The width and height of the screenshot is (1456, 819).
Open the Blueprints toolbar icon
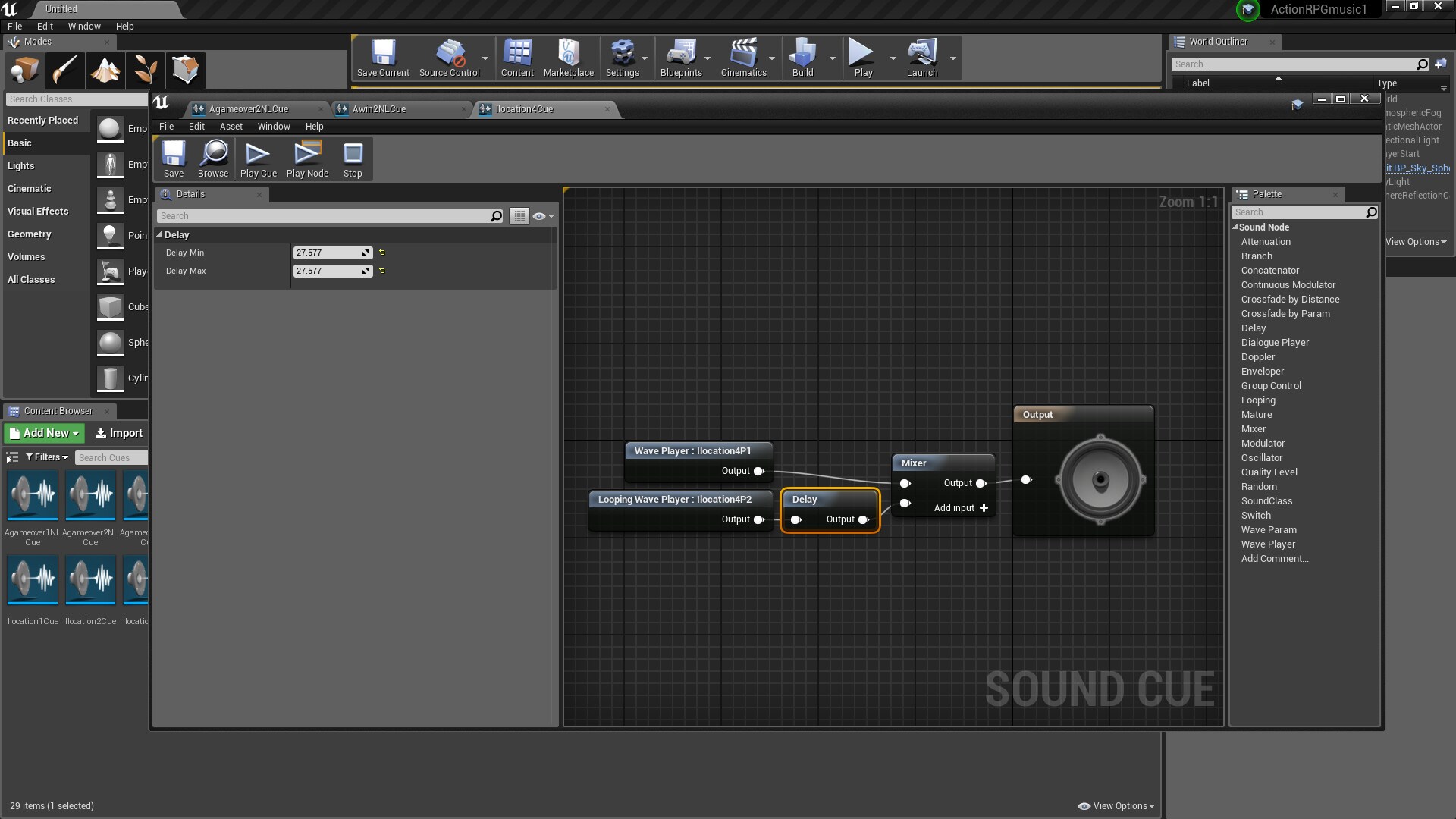point(681,57)
